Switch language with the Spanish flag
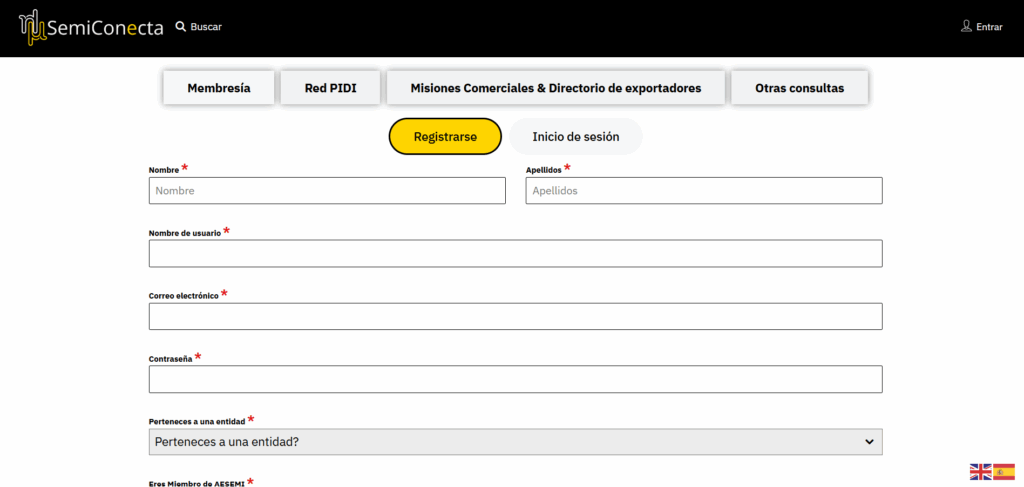Viewport: 1024px width, 487px height. [x=1004, y=472]
